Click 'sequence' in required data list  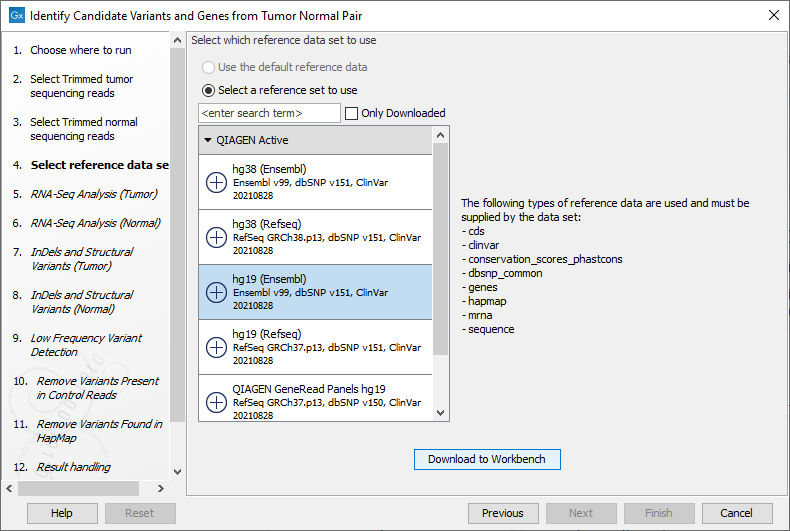(491, 329)
